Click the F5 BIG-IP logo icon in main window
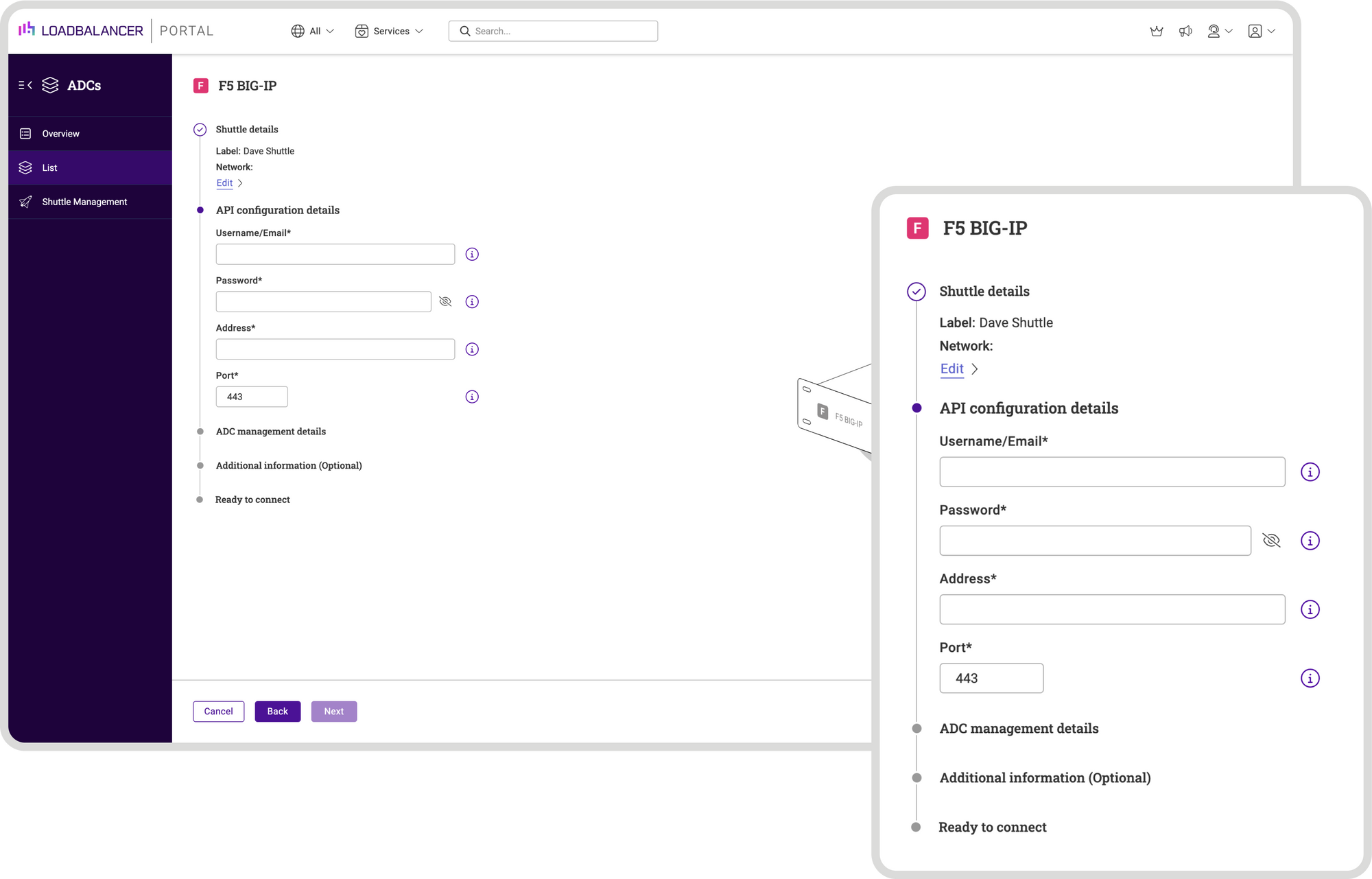Screen dimensions: 1372x879 (x=201, y=86)
